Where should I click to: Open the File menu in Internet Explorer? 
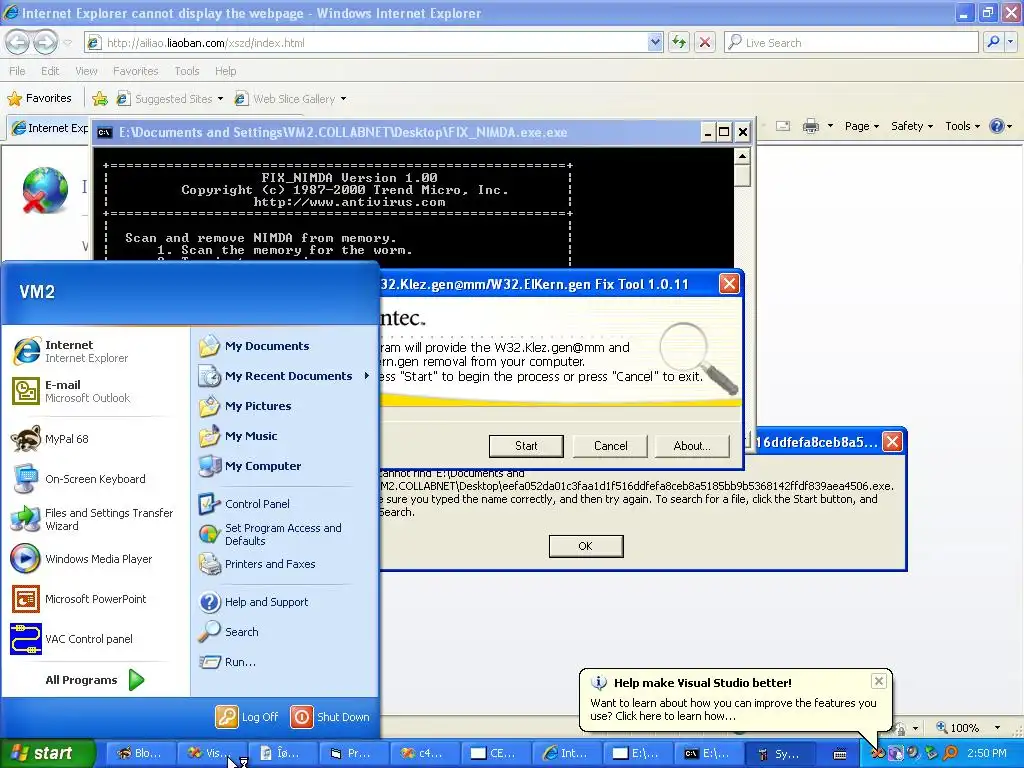click(17, 71)
